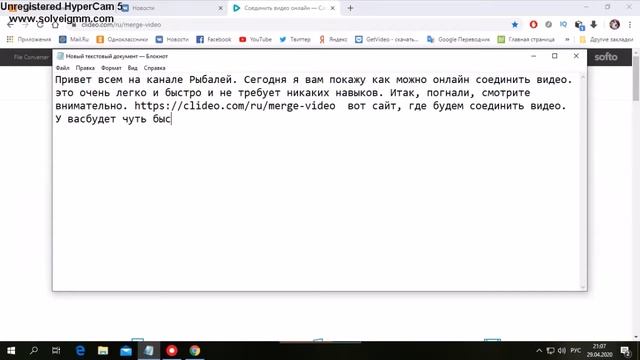Open the Google Переводчик bookmark
Viewport: 640px width, 360px height.
tap(458, 39)
